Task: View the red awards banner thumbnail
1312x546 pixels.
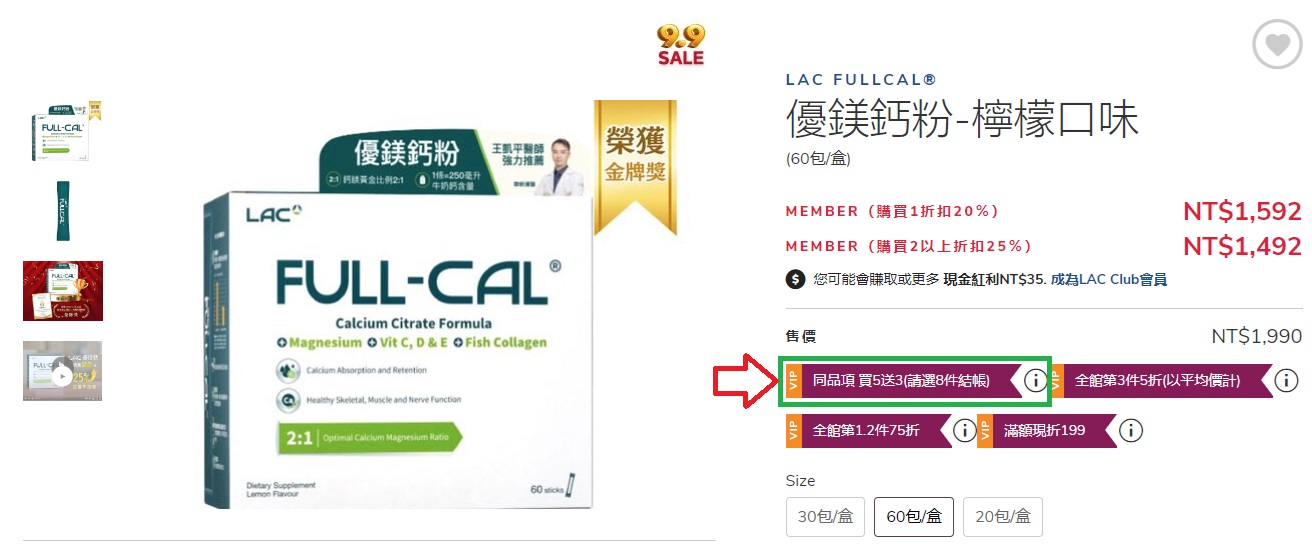Action: [62, 291]
